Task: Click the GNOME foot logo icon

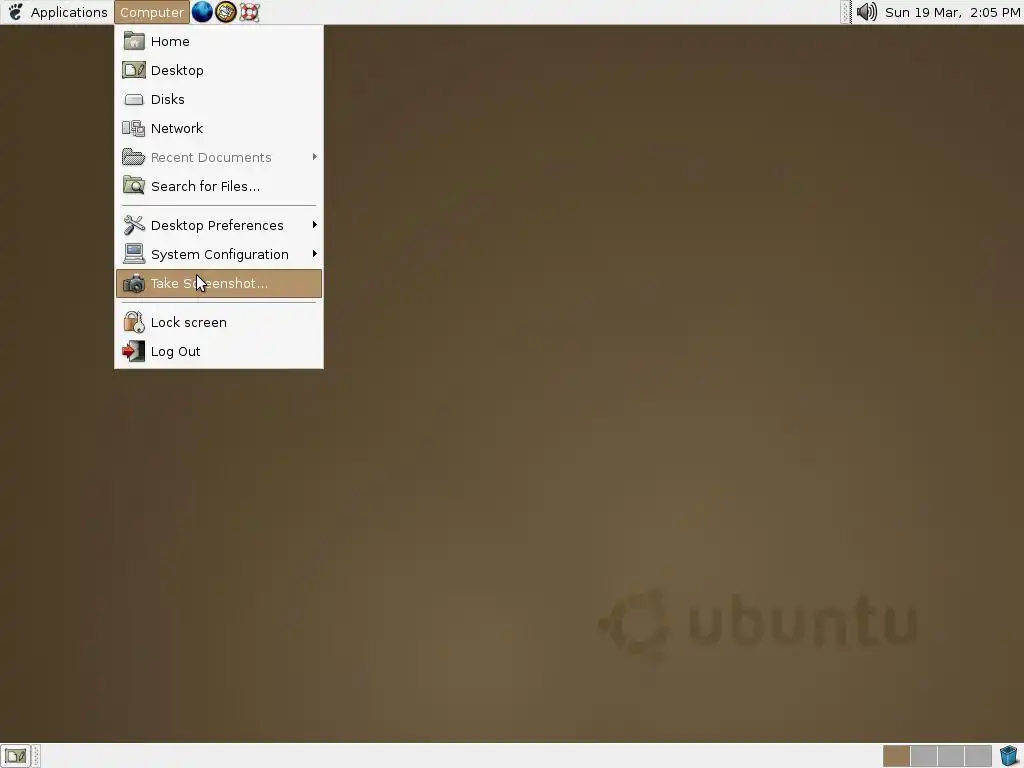Action: point(16,12)
